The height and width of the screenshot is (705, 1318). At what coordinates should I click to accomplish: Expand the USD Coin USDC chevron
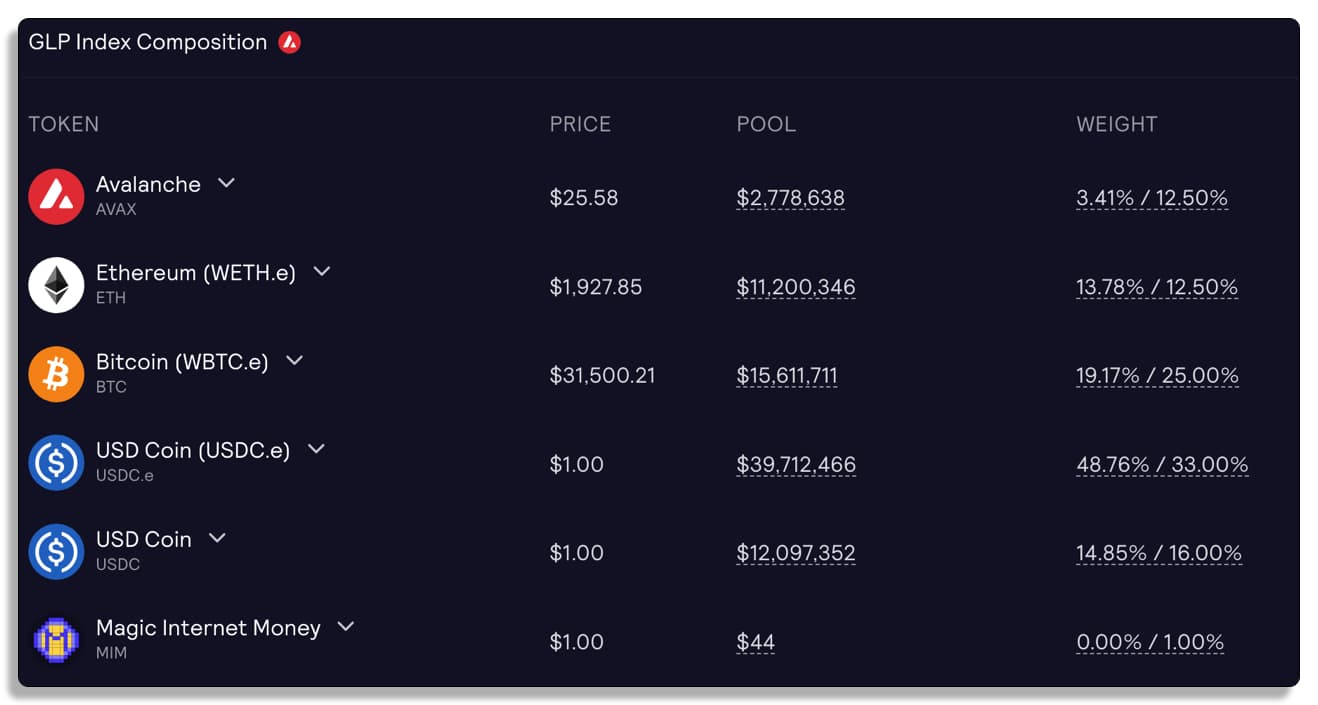tap(217, 538)
